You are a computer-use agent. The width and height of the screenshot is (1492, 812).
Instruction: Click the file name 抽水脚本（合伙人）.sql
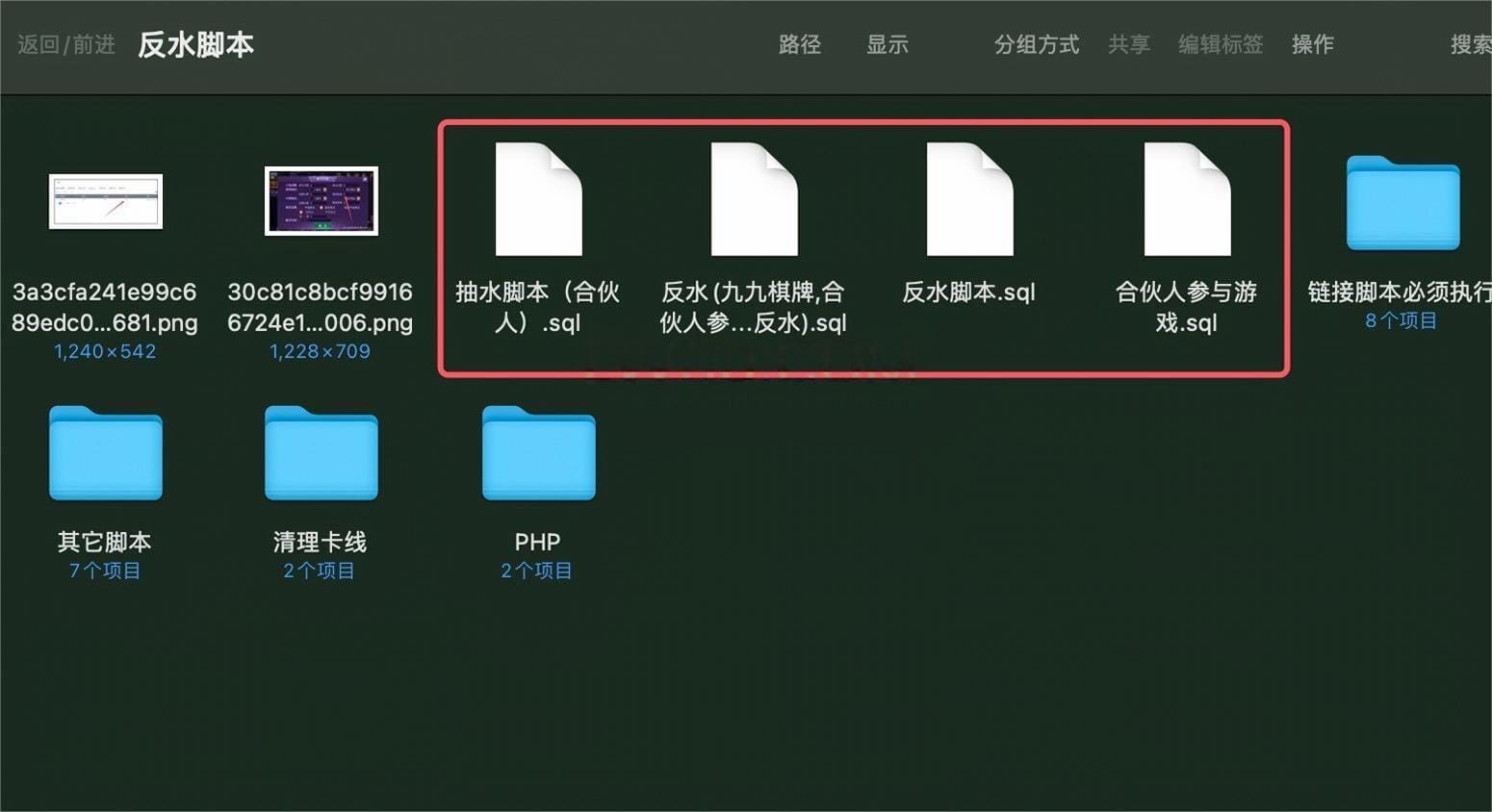pos(537,307)
